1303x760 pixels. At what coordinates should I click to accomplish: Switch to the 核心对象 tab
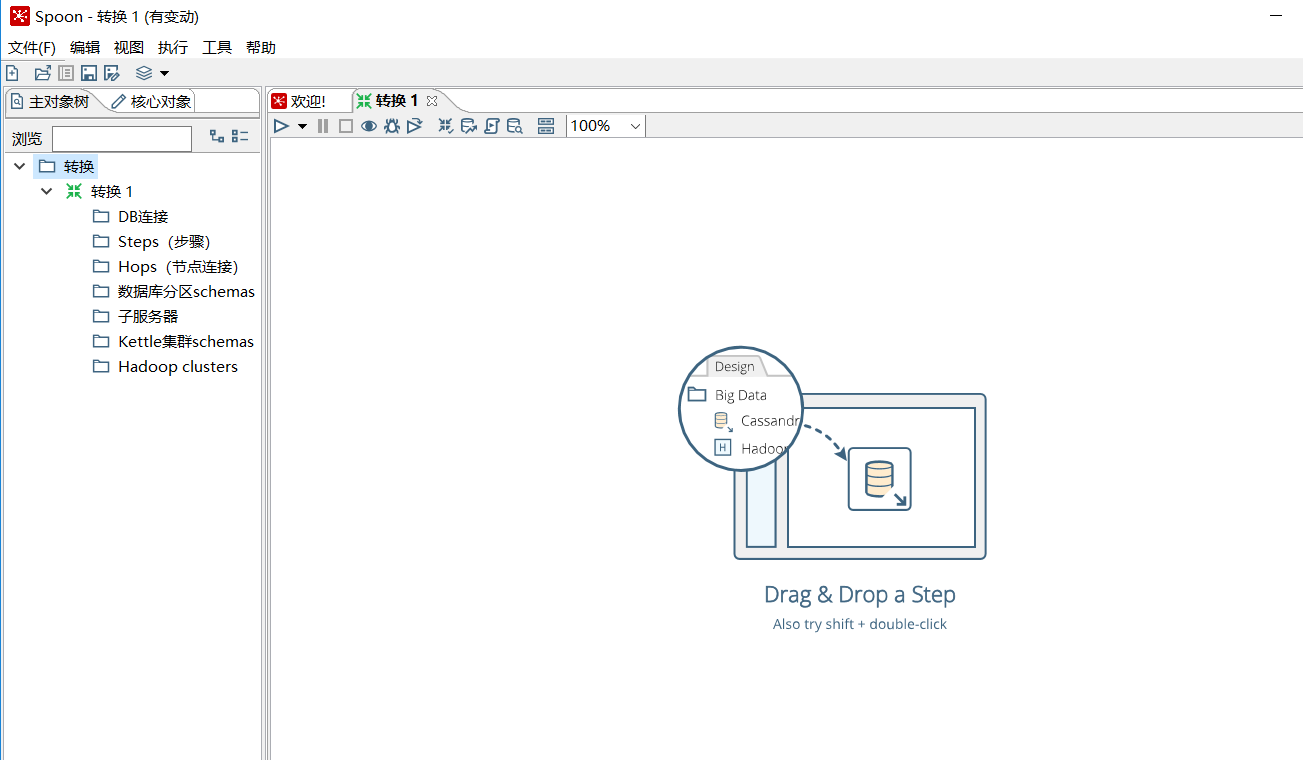pyautogui.click(x=151, y=101)
